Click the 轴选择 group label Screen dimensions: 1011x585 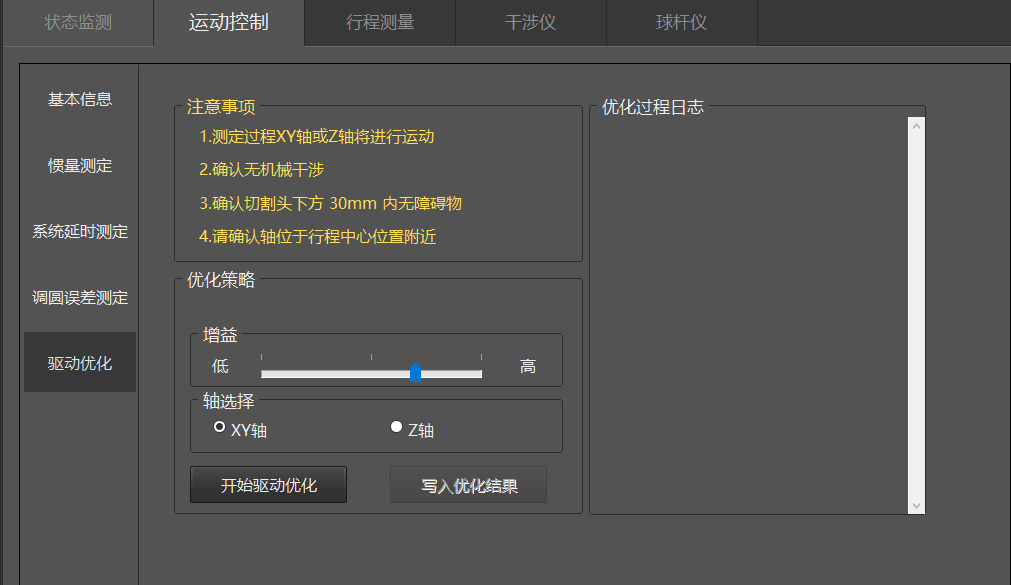[x=228, y=401]
